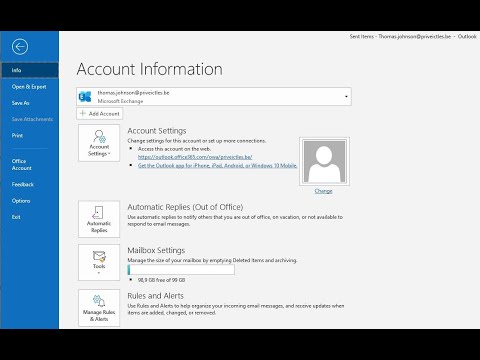
Task: Select the Info menu item
Action: [x=30, y=70]
